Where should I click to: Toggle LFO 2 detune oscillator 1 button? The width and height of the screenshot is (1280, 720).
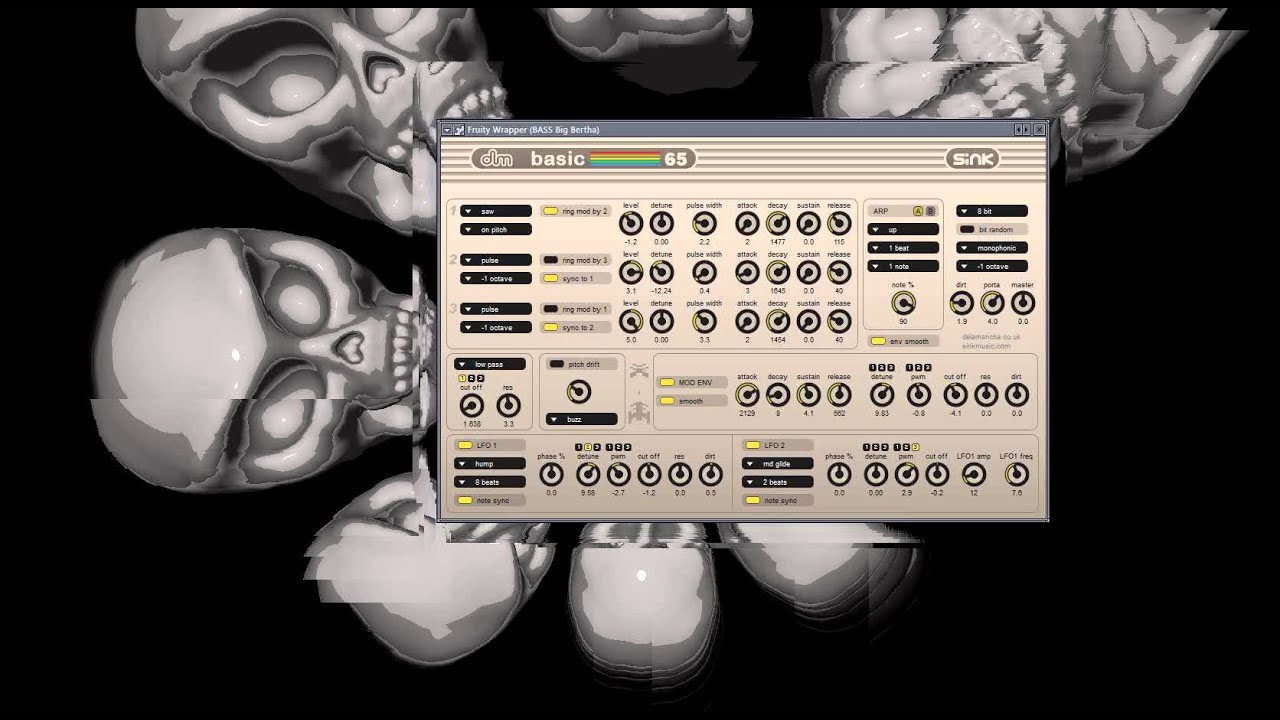(x=867, y=446)
